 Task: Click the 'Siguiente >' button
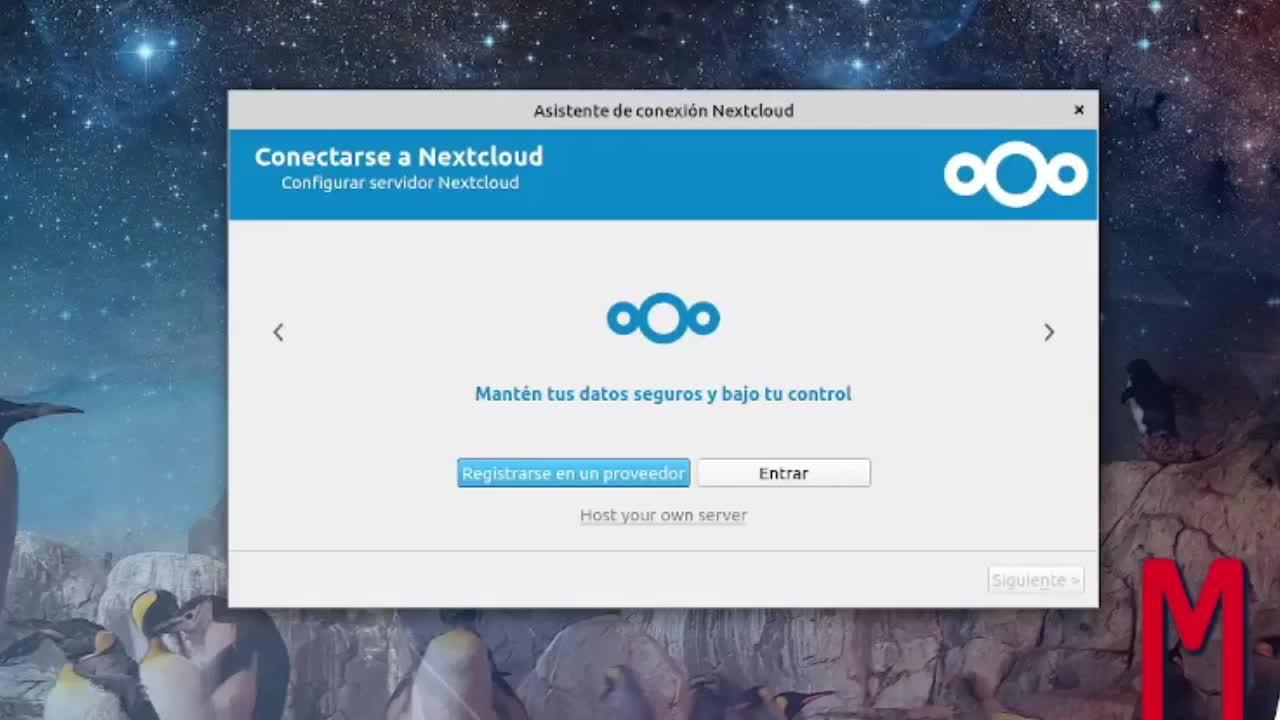[x=1036, y=580]
